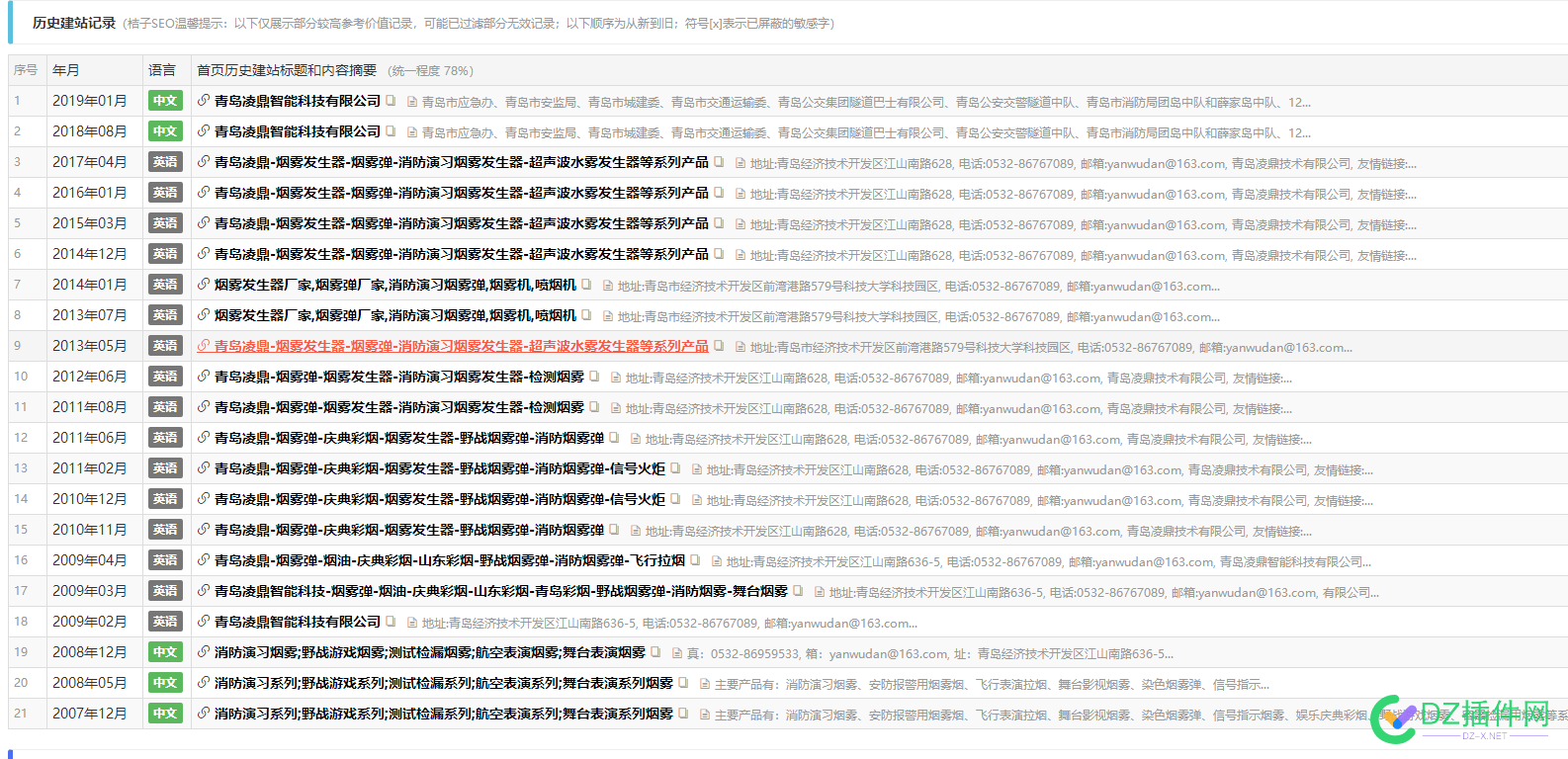Click the chain-link icon in the 2016年01月 row
Viewport: 1568px width, 759px height.
(x=203, y=193)
